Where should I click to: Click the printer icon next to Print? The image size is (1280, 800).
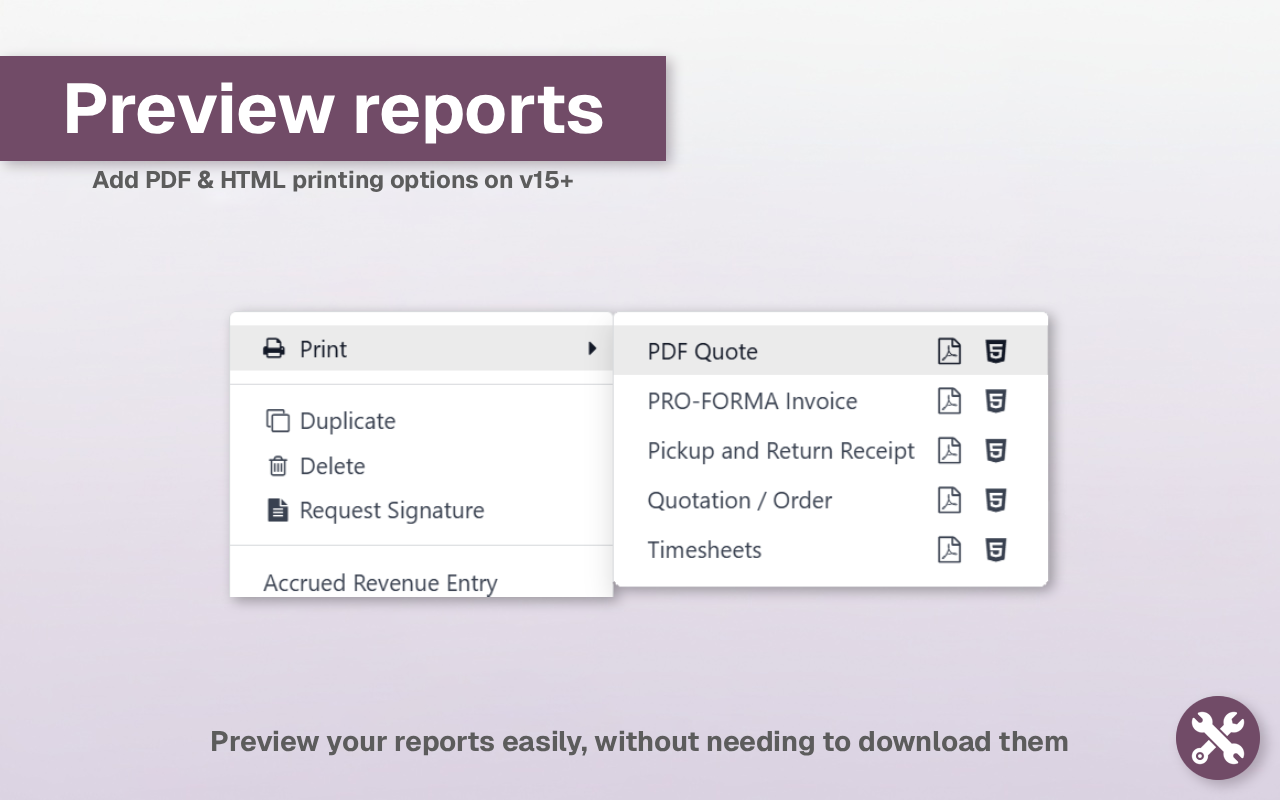pos(272,348)
